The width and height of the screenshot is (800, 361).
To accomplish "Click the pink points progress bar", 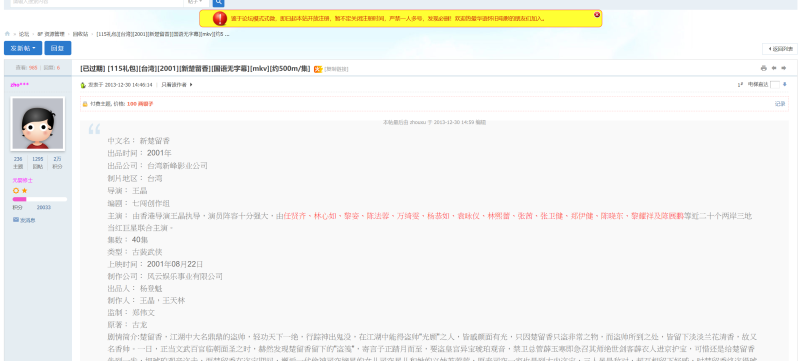I will 40,199.
